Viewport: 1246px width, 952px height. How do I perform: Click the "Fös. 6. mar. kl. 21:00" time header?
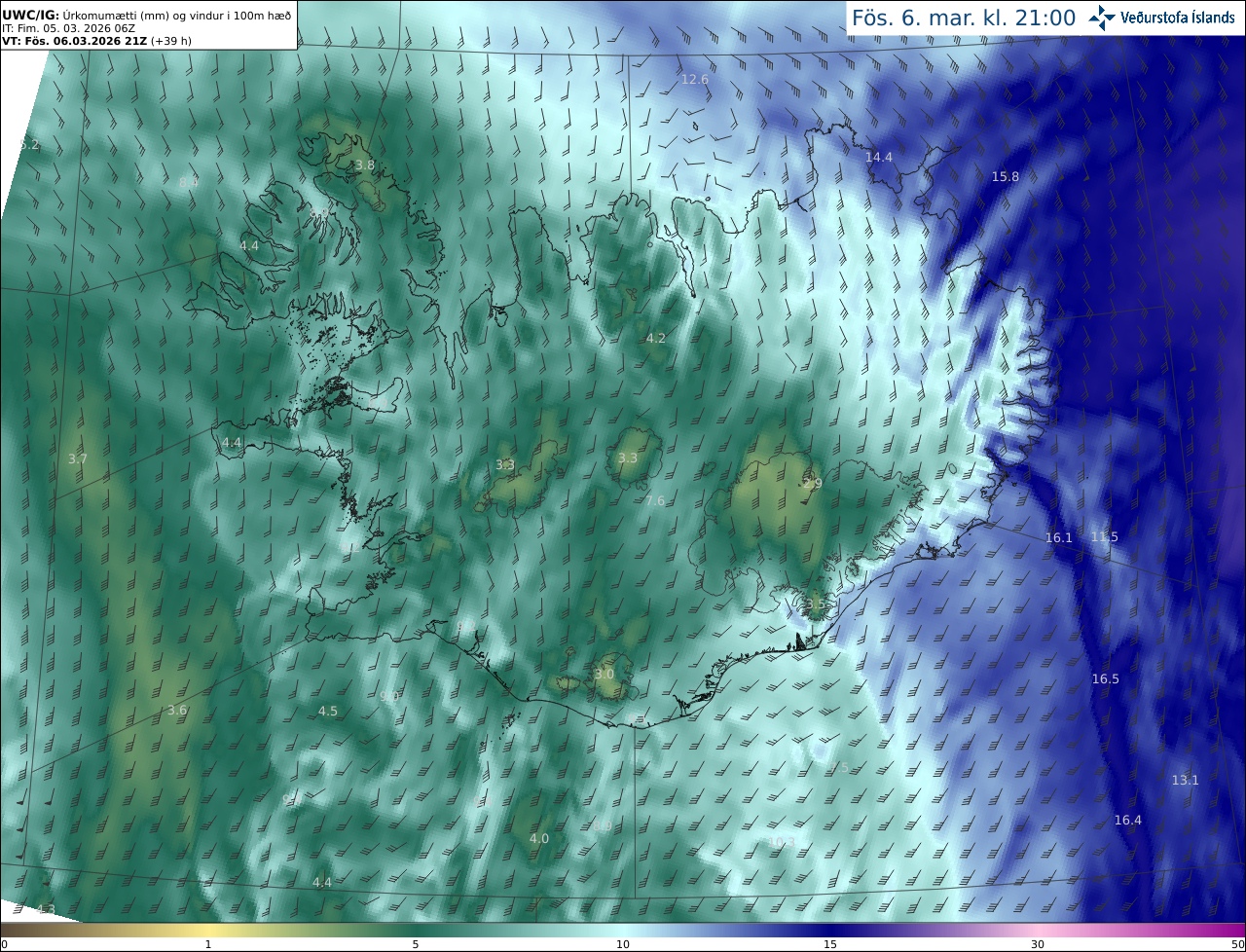pyautogui.click(x=964, y=18)
